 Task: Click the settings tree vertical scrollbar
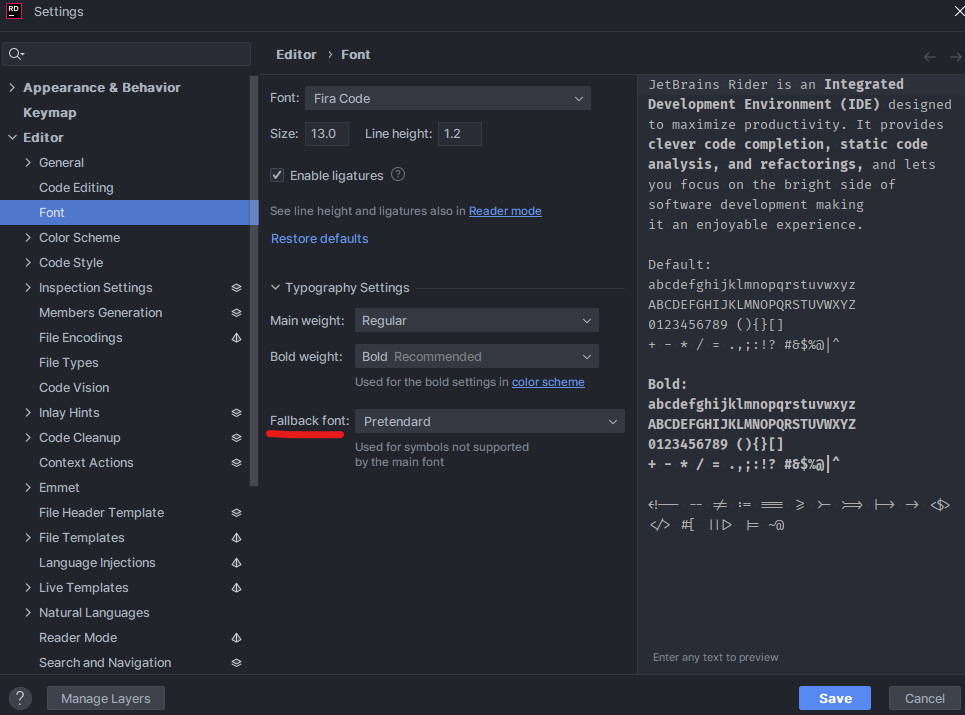pos(254,281)
